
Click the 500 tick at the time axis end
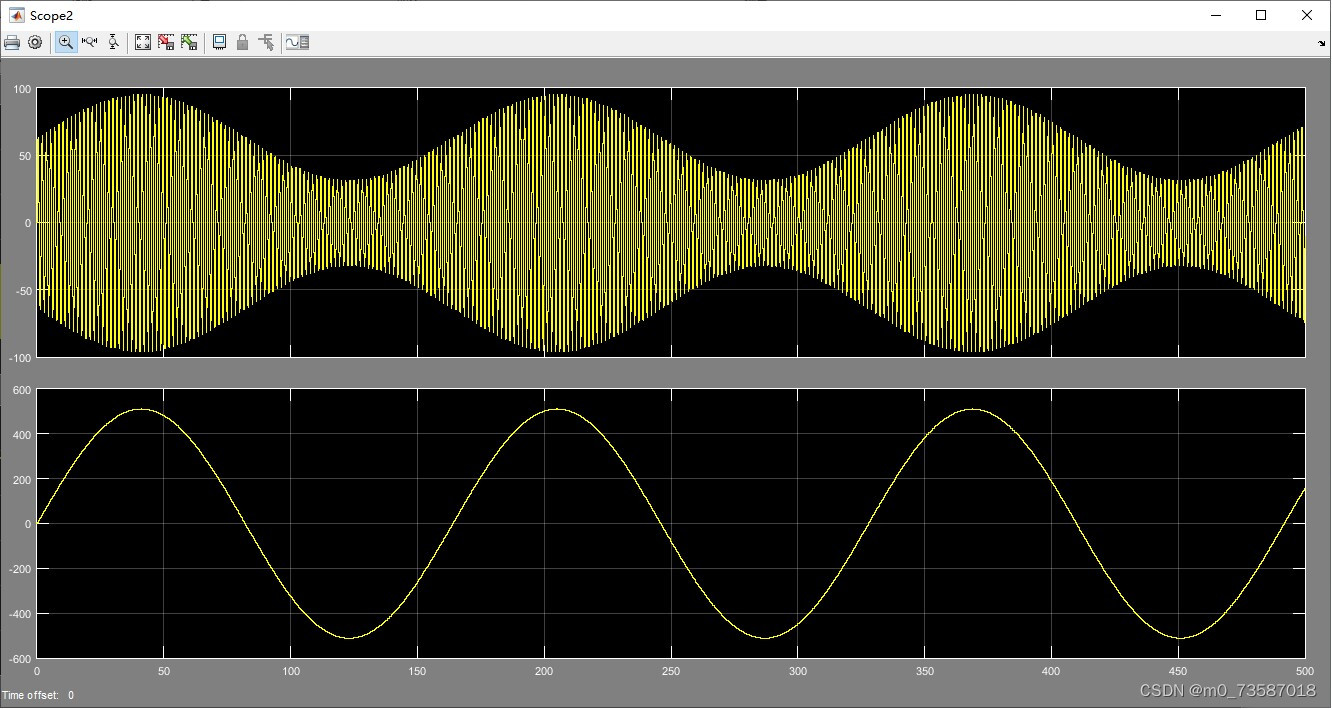coord(1303,671)
